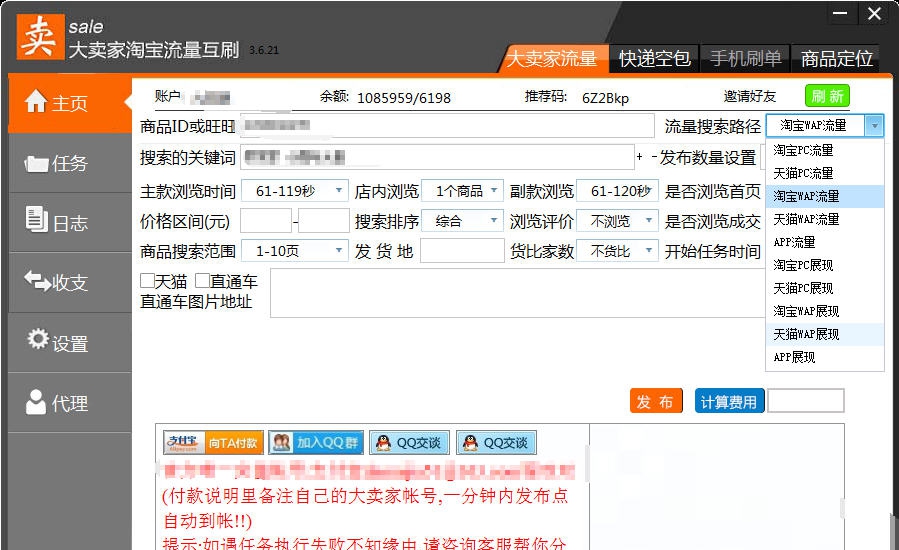
Task: Click the version number 3.6.21
Action: click(264, 50)
